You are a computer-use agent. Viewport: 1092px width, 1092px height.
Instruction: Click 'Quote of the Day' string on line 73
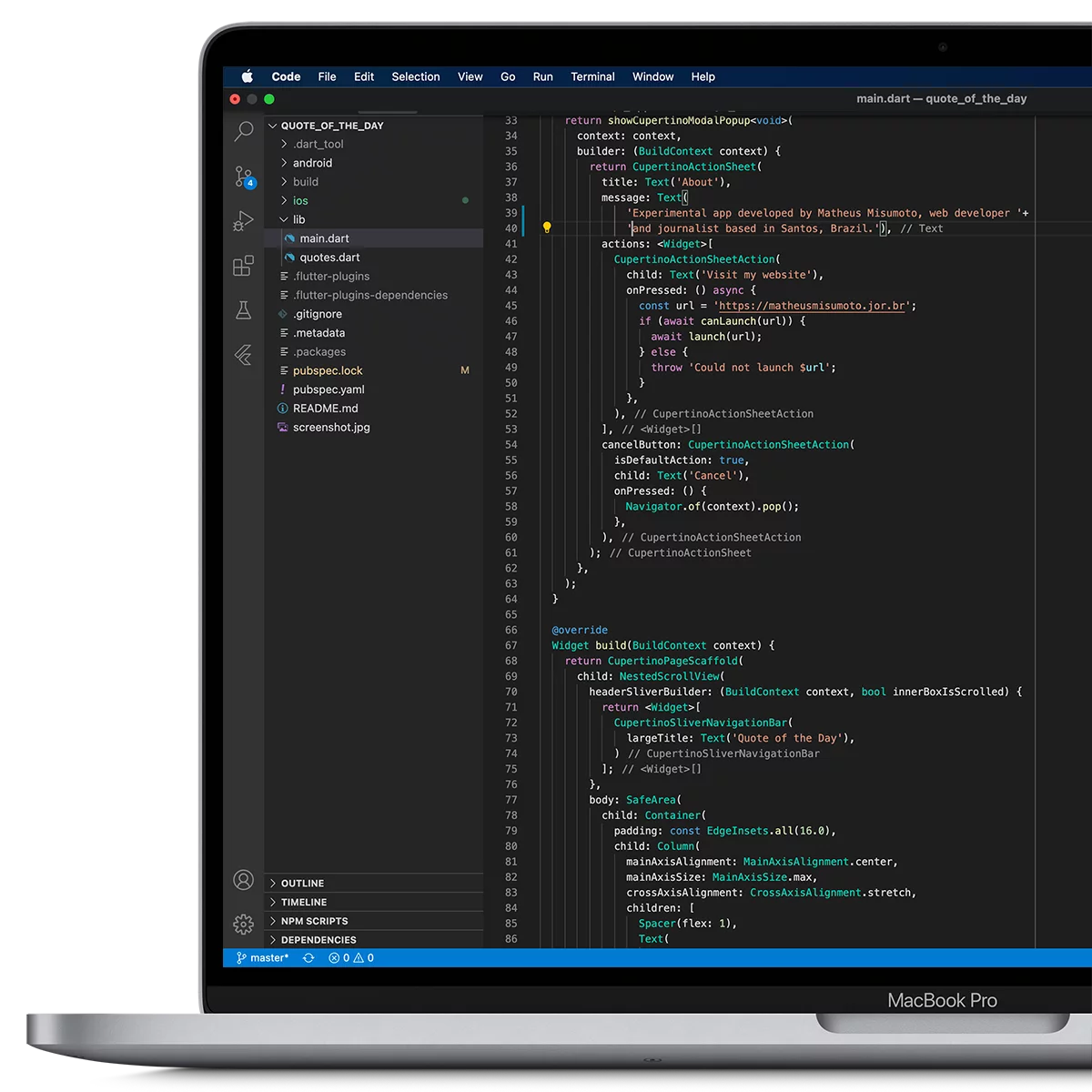[785, 738]
